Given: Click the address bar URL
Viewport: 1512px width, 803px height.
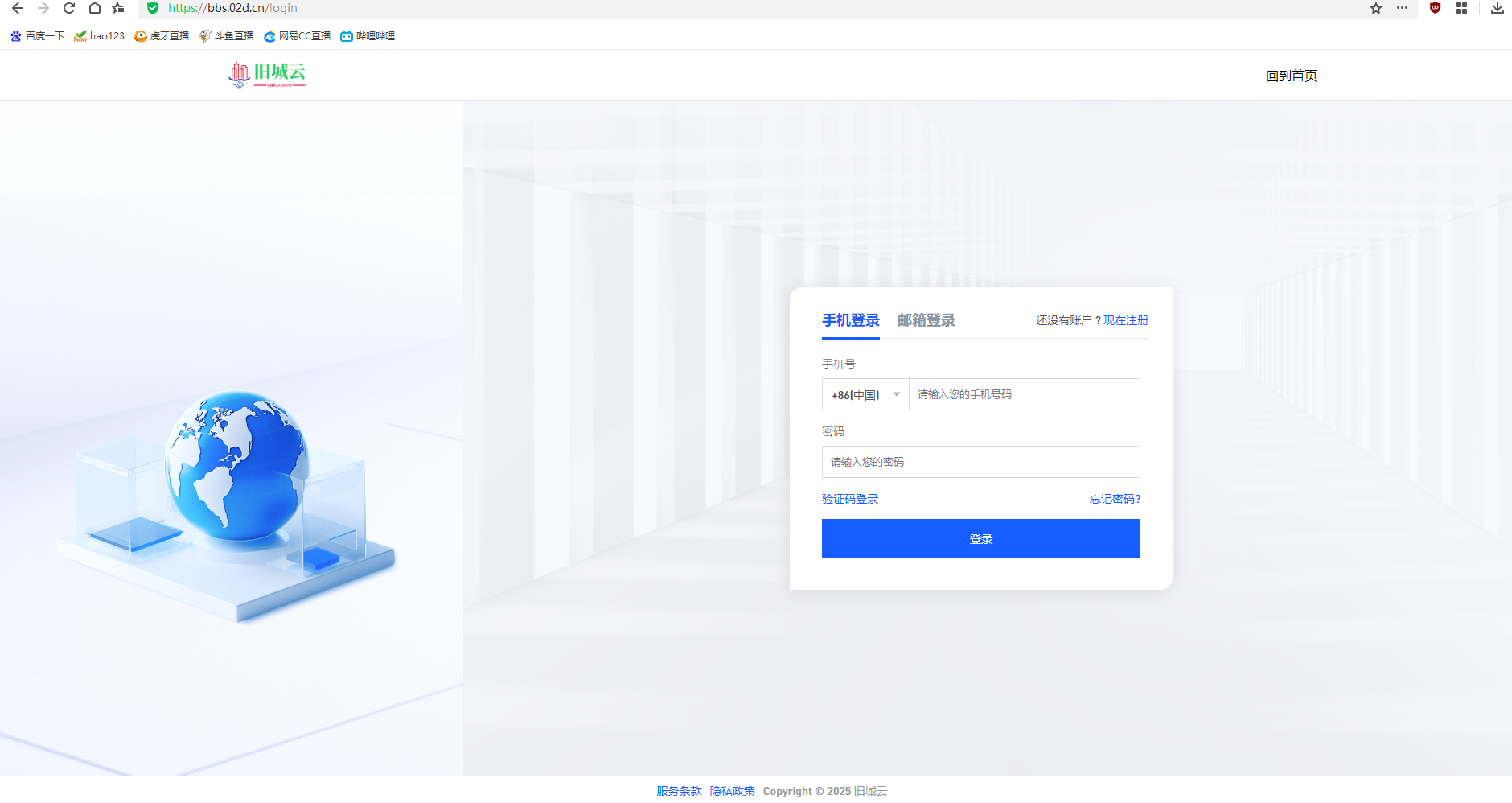Looking at the screenshot, I should click(232, 8).
